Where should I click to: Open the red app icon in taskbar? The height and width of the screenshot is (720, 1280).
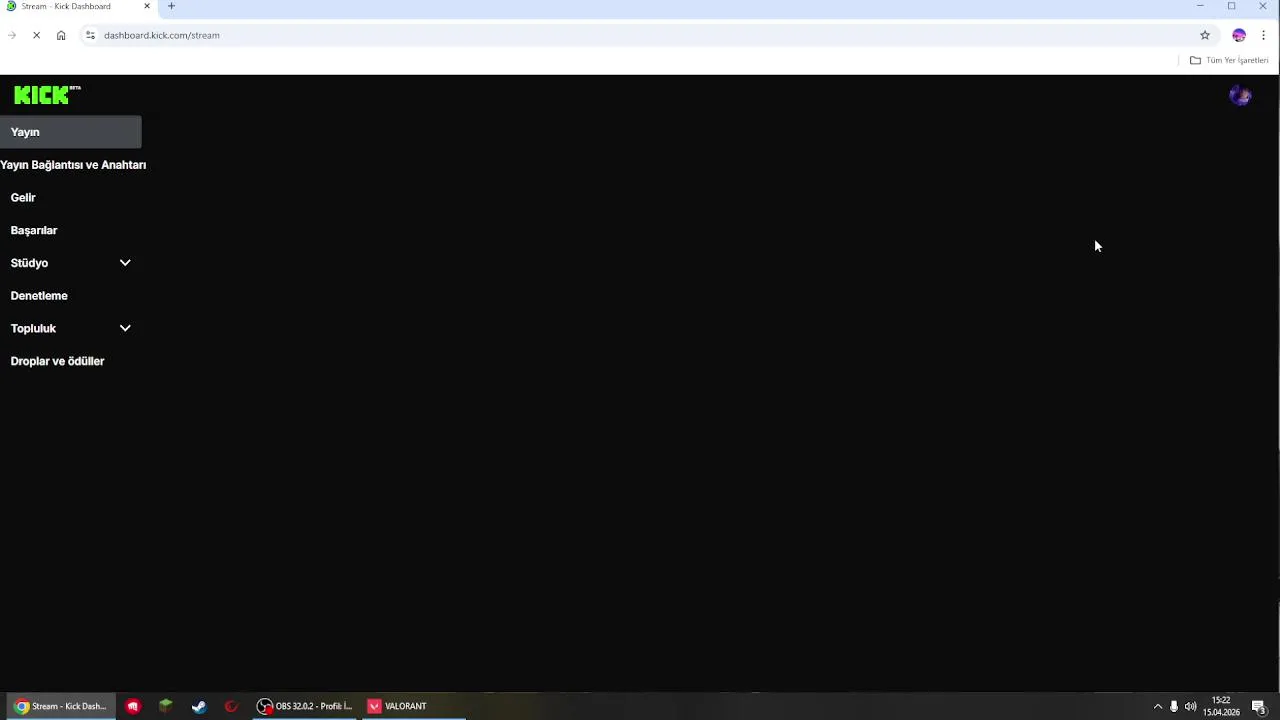pyautogui.click(x=133, y=706)
